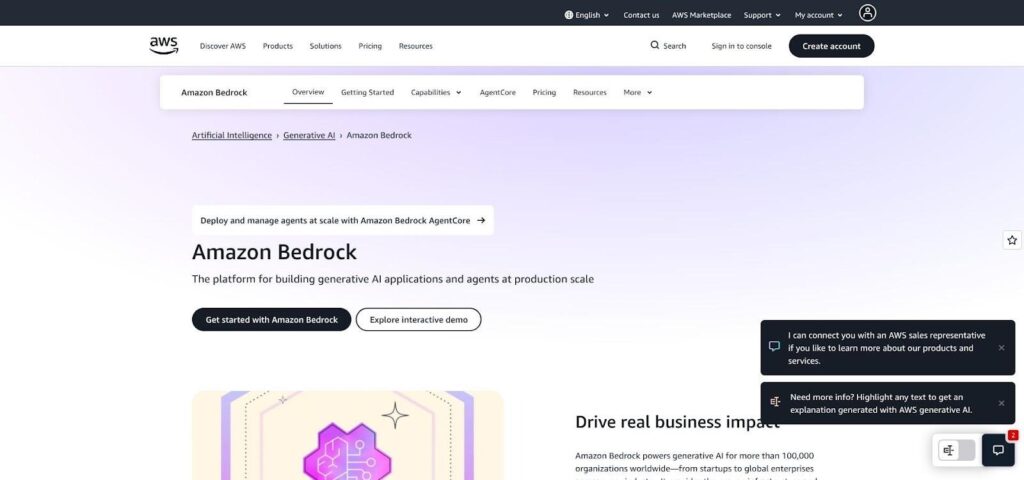Close the 'Need more info?' notification

[1001, 403]
